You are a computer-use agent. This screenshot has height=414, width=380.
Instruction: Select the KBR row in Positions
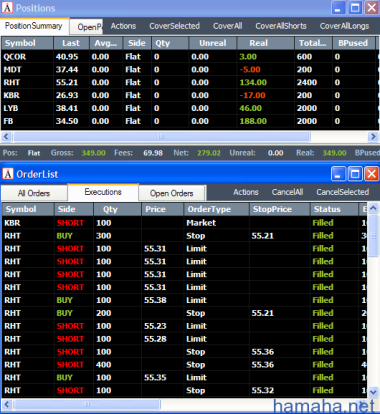click(x=189, y=95)
